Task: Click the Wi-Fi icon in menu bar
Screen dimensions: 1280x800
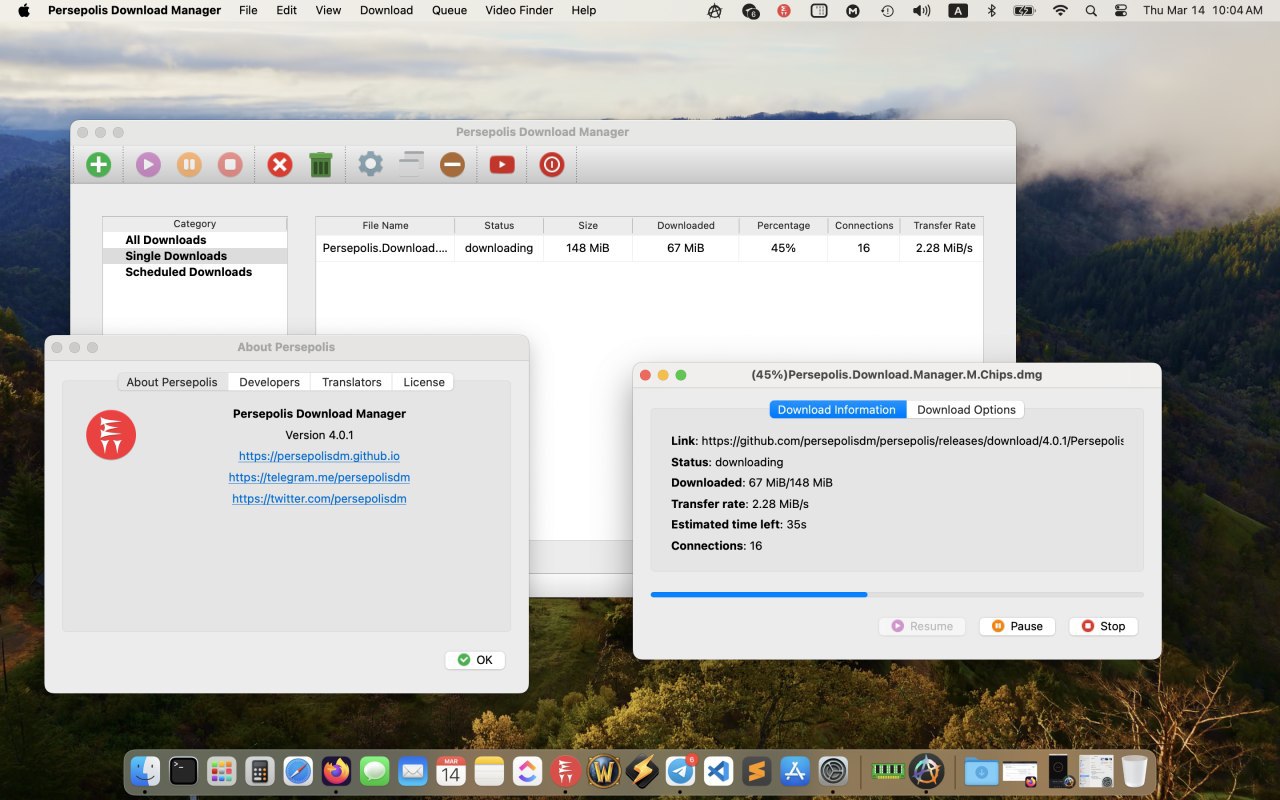Action: coord(1060,10)
